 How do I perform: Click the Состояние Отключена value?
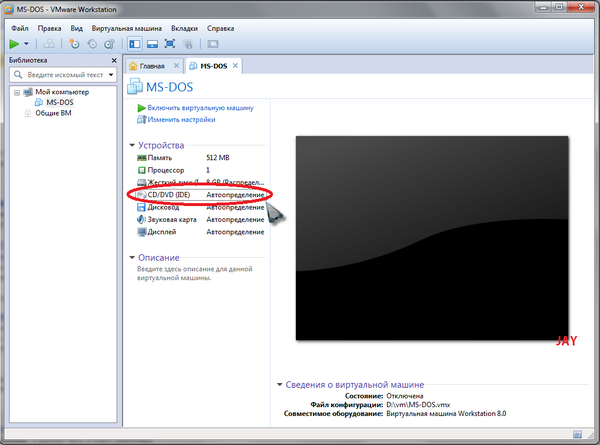coord(405,396)
